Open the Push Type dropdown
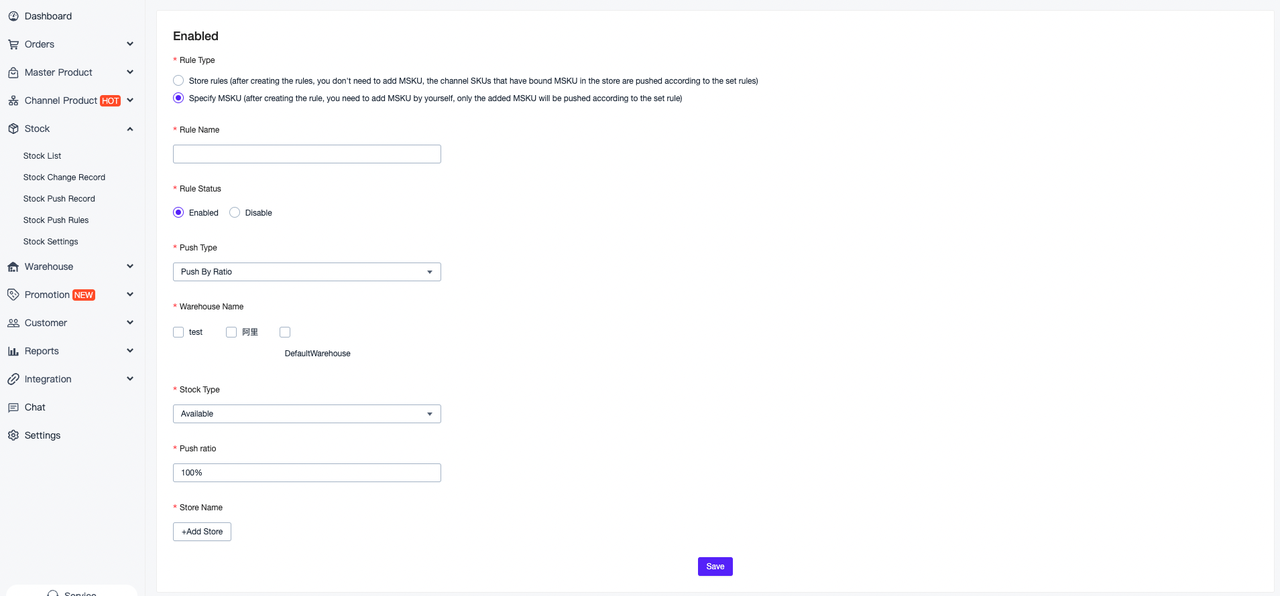This screenshot has height=596, width=1280. tap(307, 272)
